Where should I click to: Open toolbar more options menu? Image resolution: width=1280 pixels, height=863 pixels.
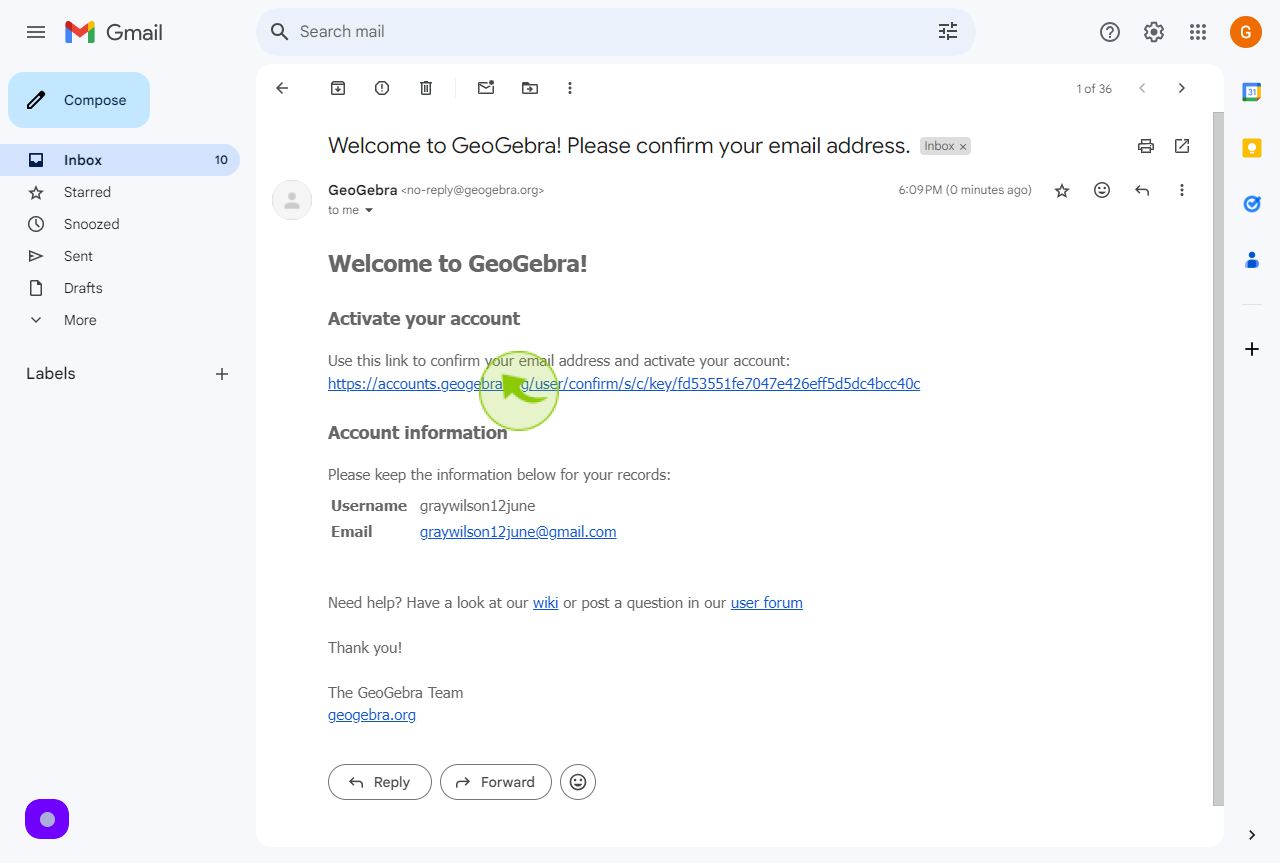[x=570, y=88]
